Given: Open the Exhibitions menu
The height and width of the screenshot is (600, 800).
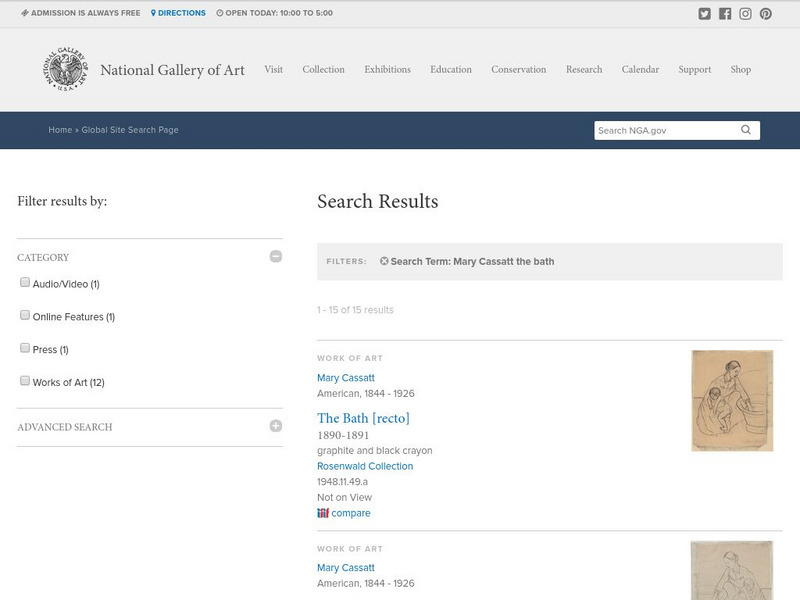Looking at the screenshot, I should [x=387, y=69].
